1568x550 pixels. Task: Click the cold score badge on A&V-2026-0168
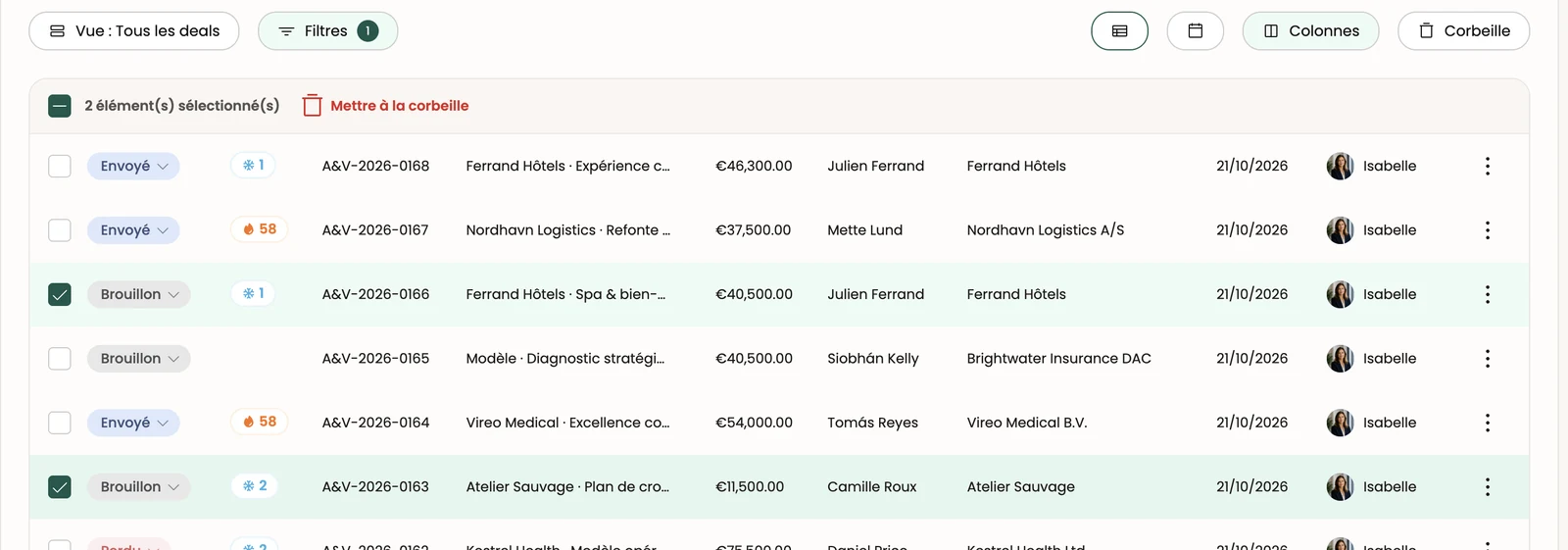254,166
